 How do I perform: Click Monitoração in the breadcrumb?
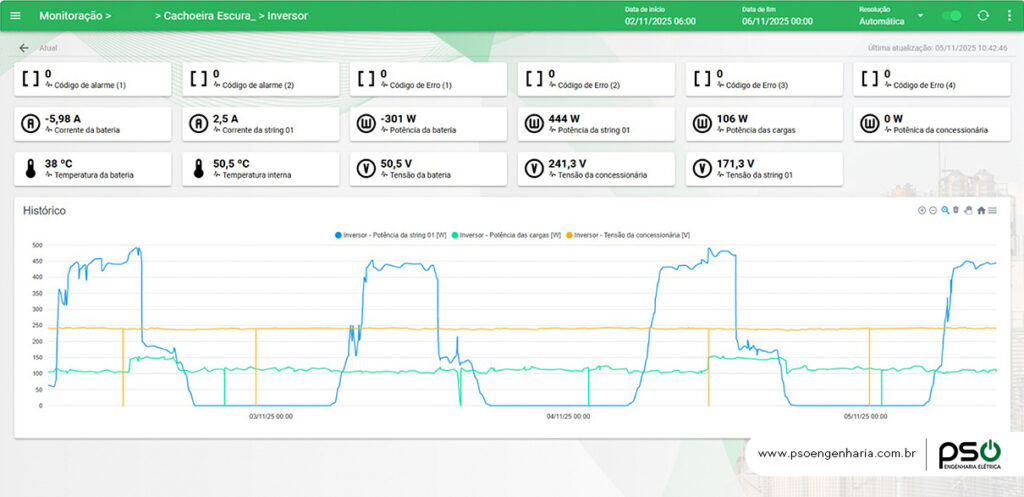tap(75, 16)
